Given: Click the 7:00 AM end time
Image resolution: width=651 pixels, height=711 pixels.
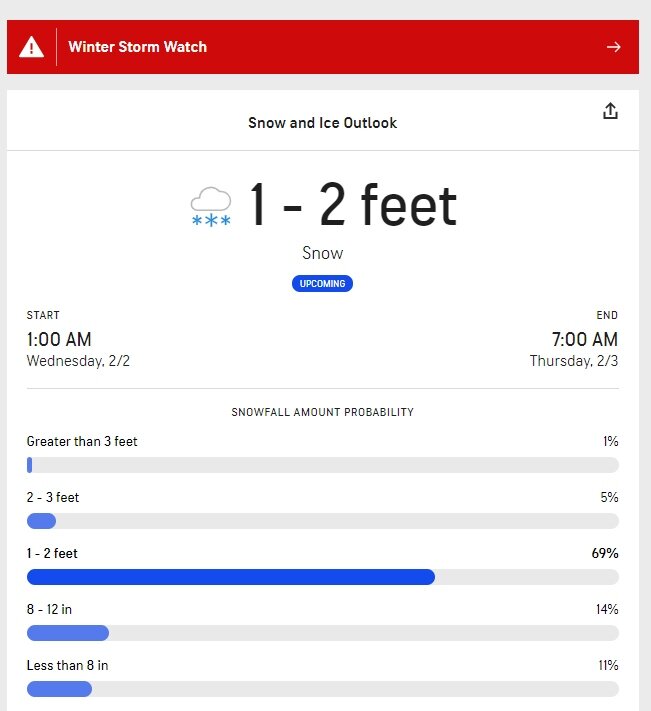Looking at the screenshot, I should pyautogui.click(x=585, y=339).
